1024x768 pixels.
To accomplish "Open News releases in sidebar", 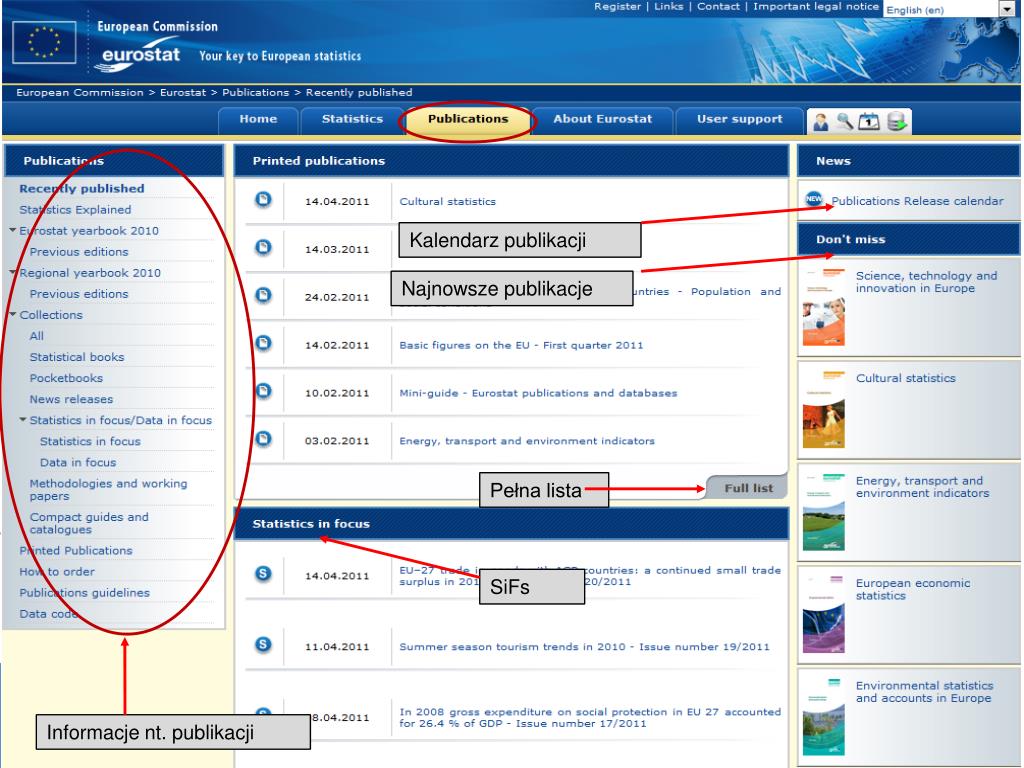I will pos(71,399).
